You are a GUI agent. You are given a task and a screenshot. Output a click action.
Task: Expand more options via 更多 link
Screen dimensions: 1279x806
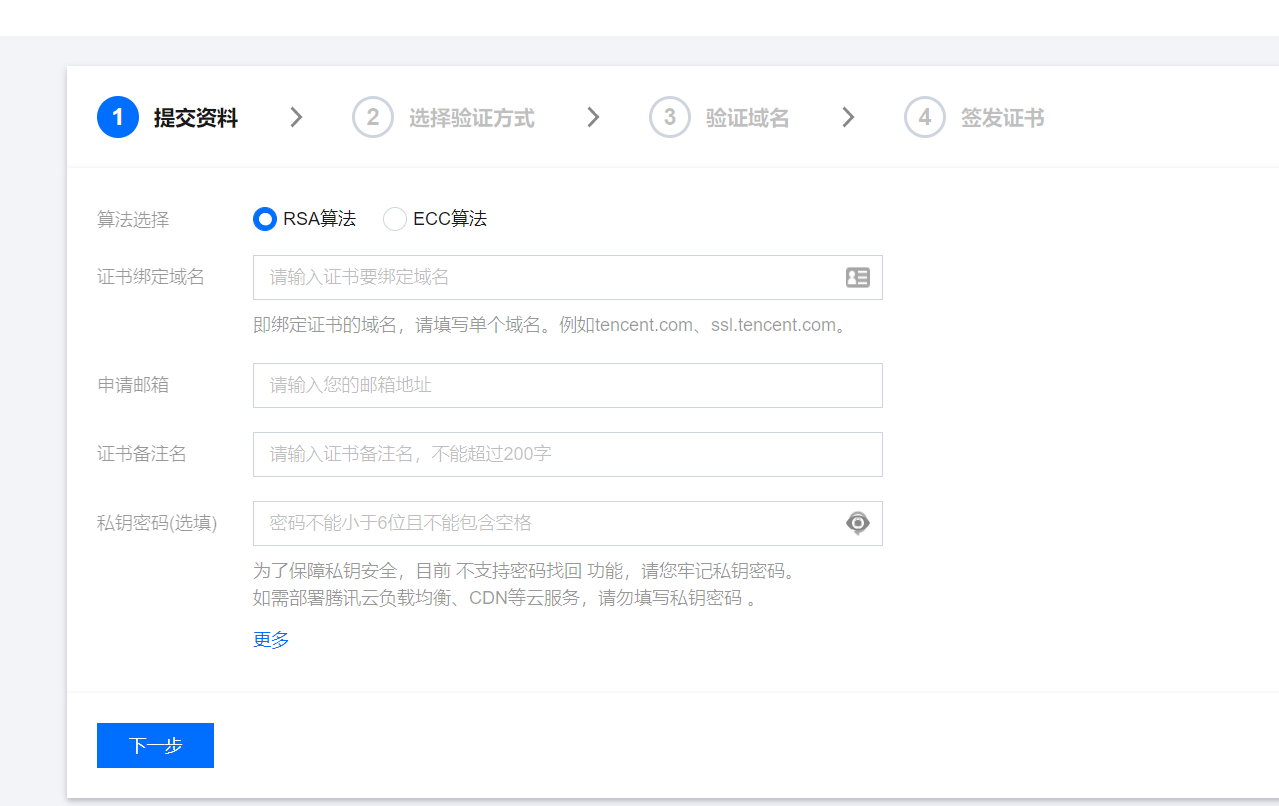[x=271, y=640]
